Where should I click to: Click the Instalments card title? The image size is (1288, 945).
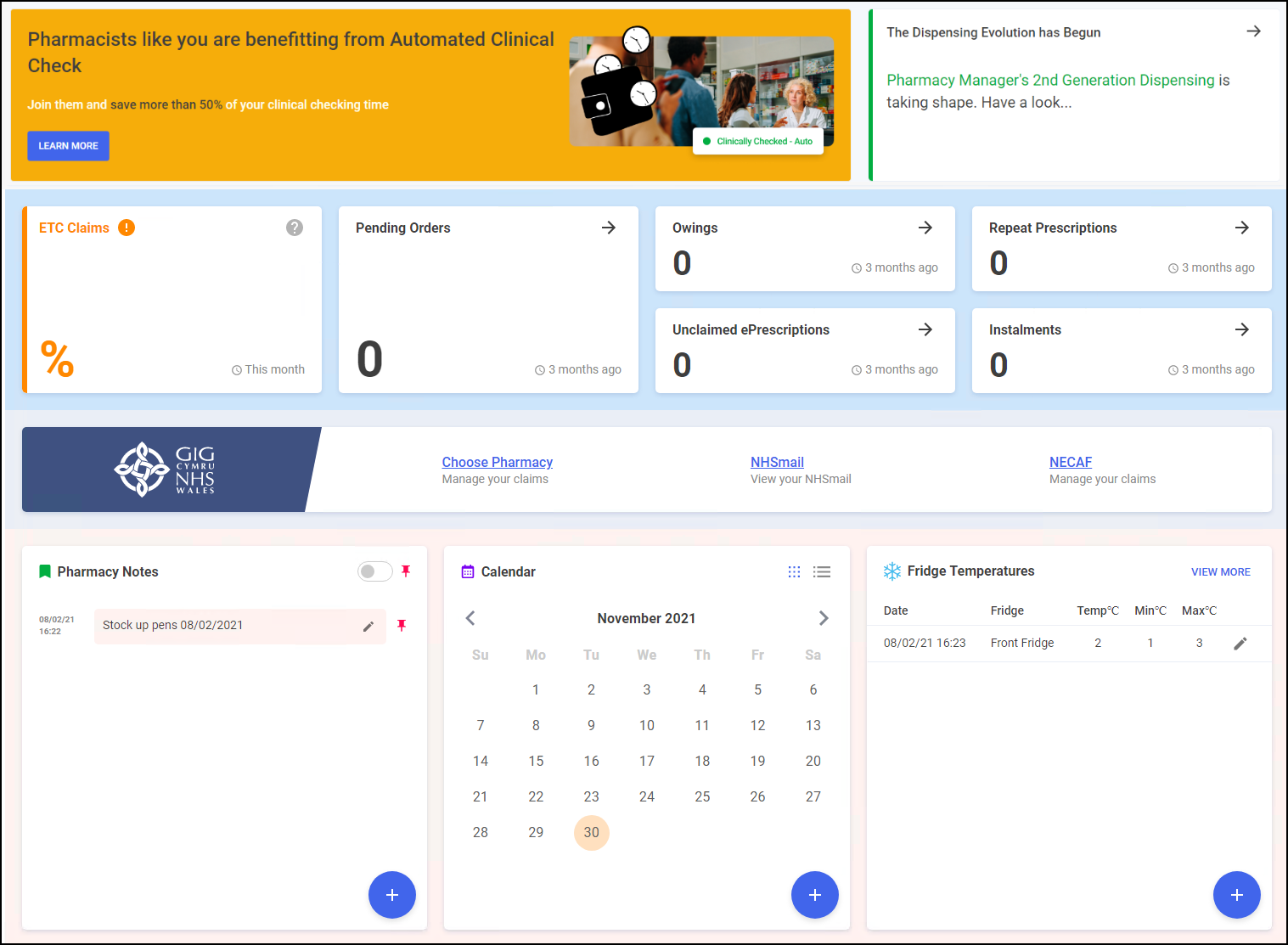pyautogui.click(x=1025, y=329)
